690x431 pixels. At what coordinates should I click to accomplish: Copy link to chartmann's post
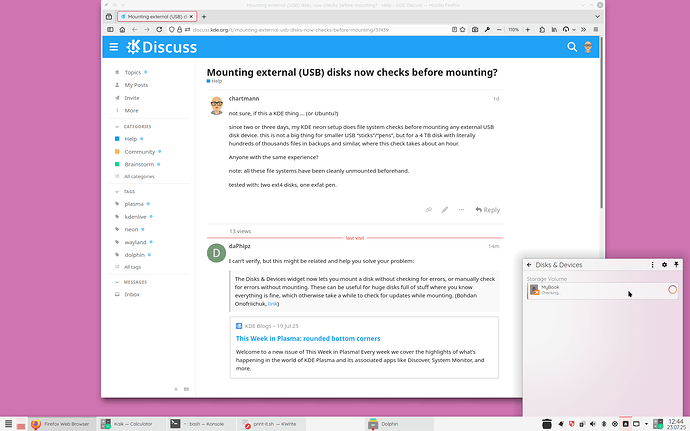(429, 210)
